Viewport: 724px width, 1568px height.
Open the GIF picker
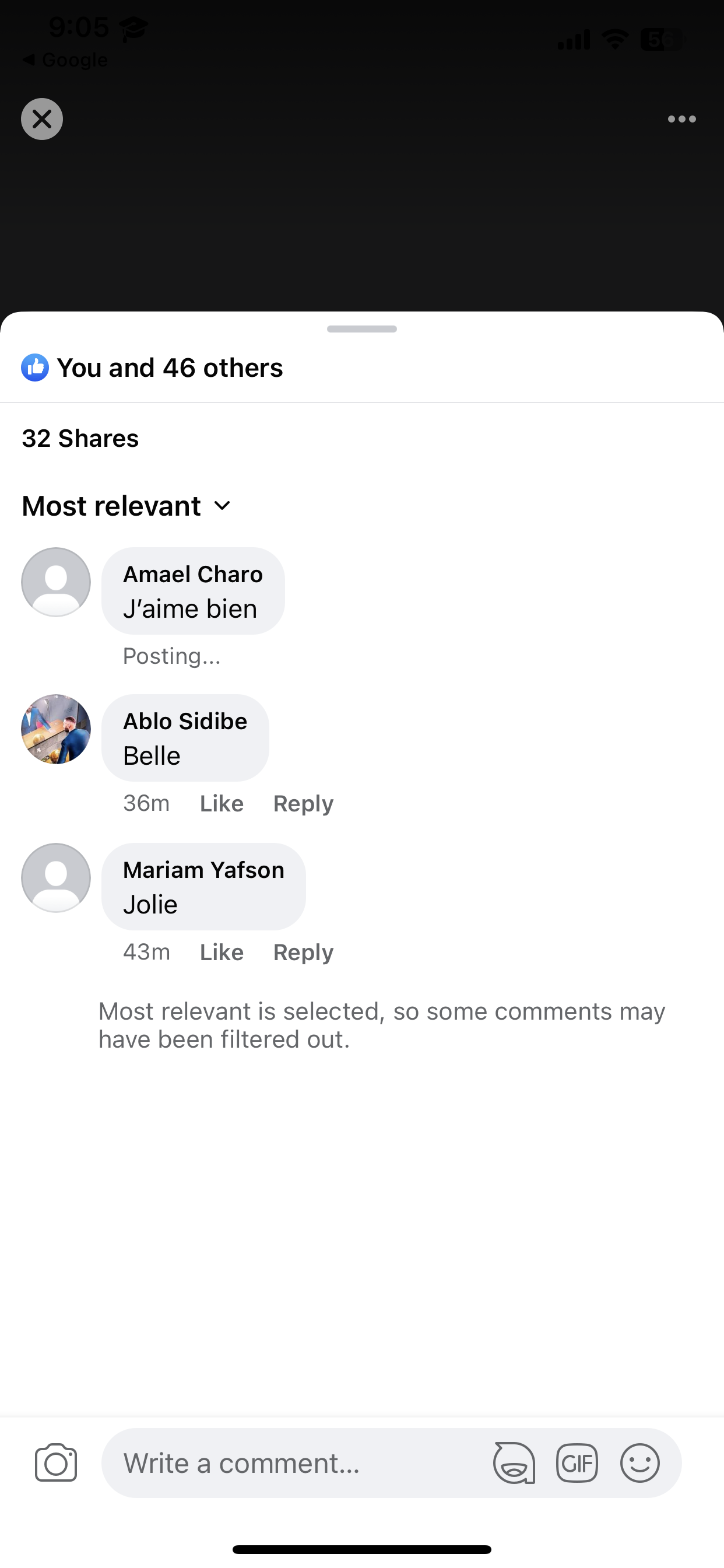[577, 1462]
